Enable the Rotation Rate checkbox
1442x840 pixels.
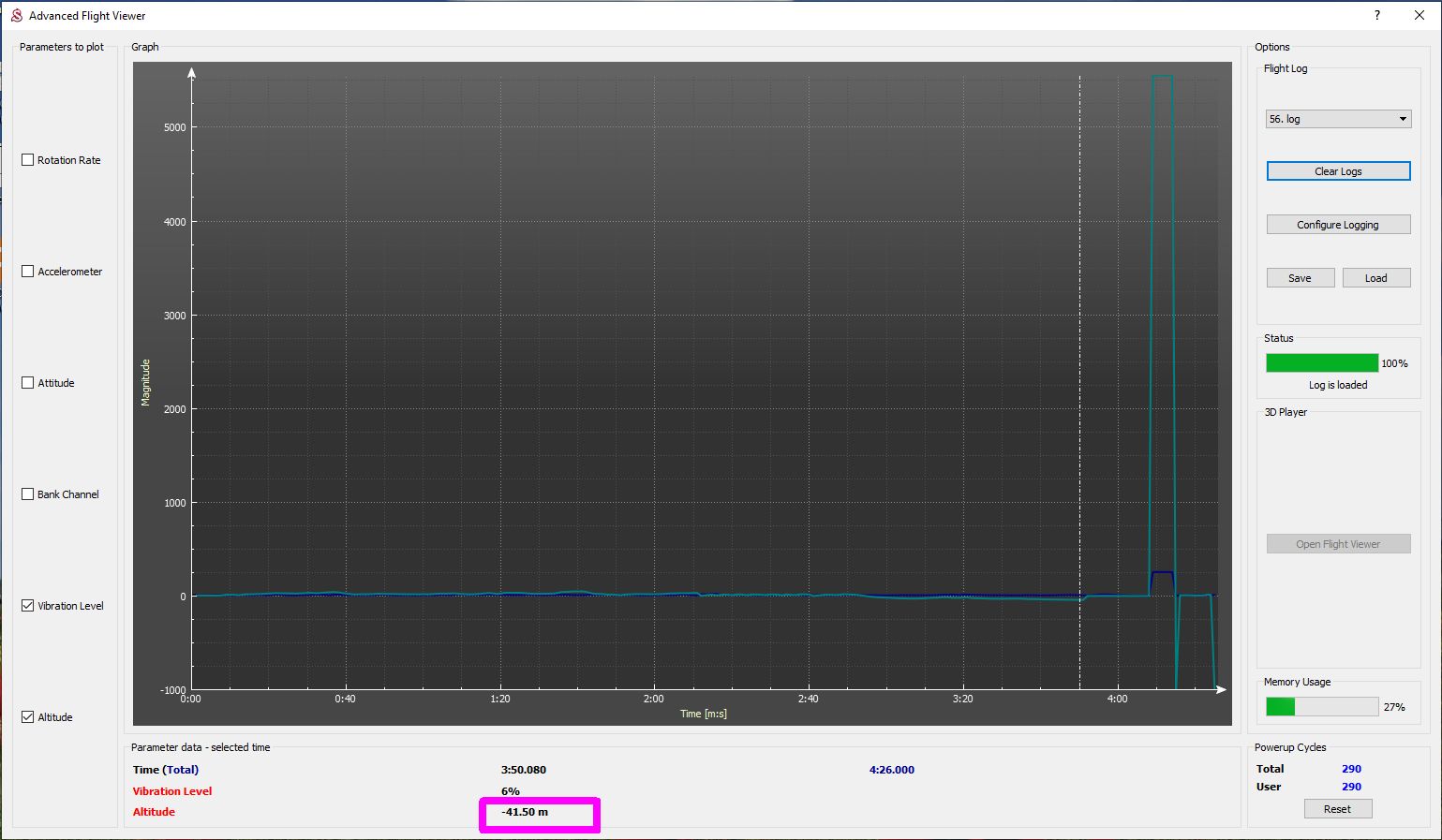pyautogui.click(x=28, y=160)
